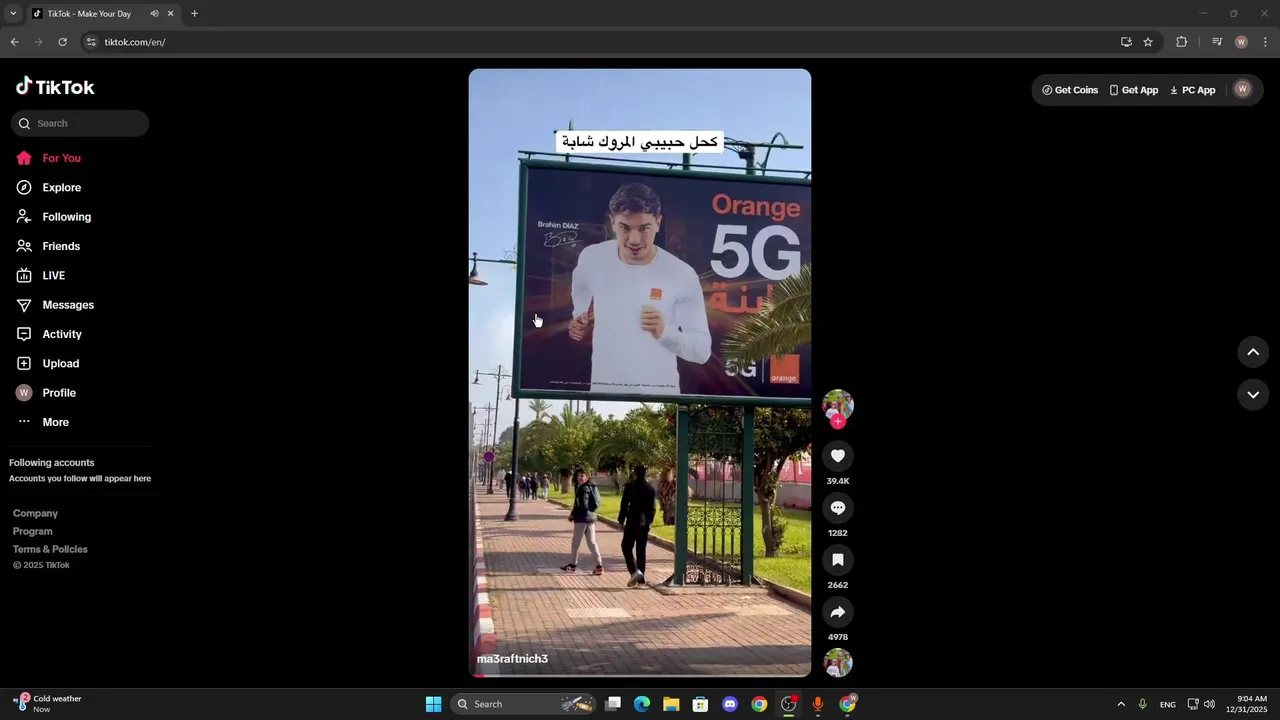Save the video with the bookmark icon
Viewport: 1280px width, 720px height.
click(x=838, y=560)
